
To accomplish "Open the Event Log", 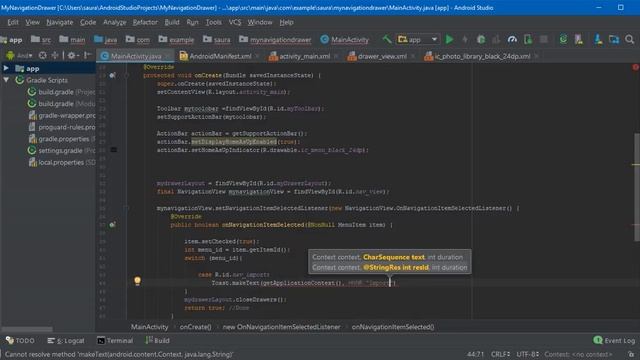I will 614,340.
